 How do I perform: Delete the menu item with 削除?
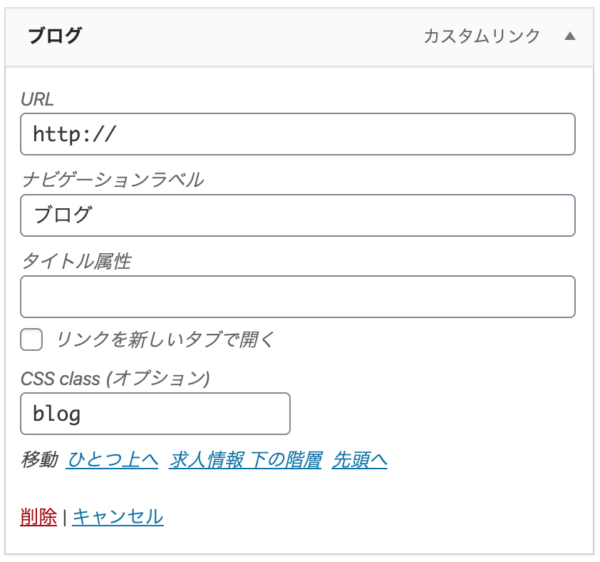[38, 517]
